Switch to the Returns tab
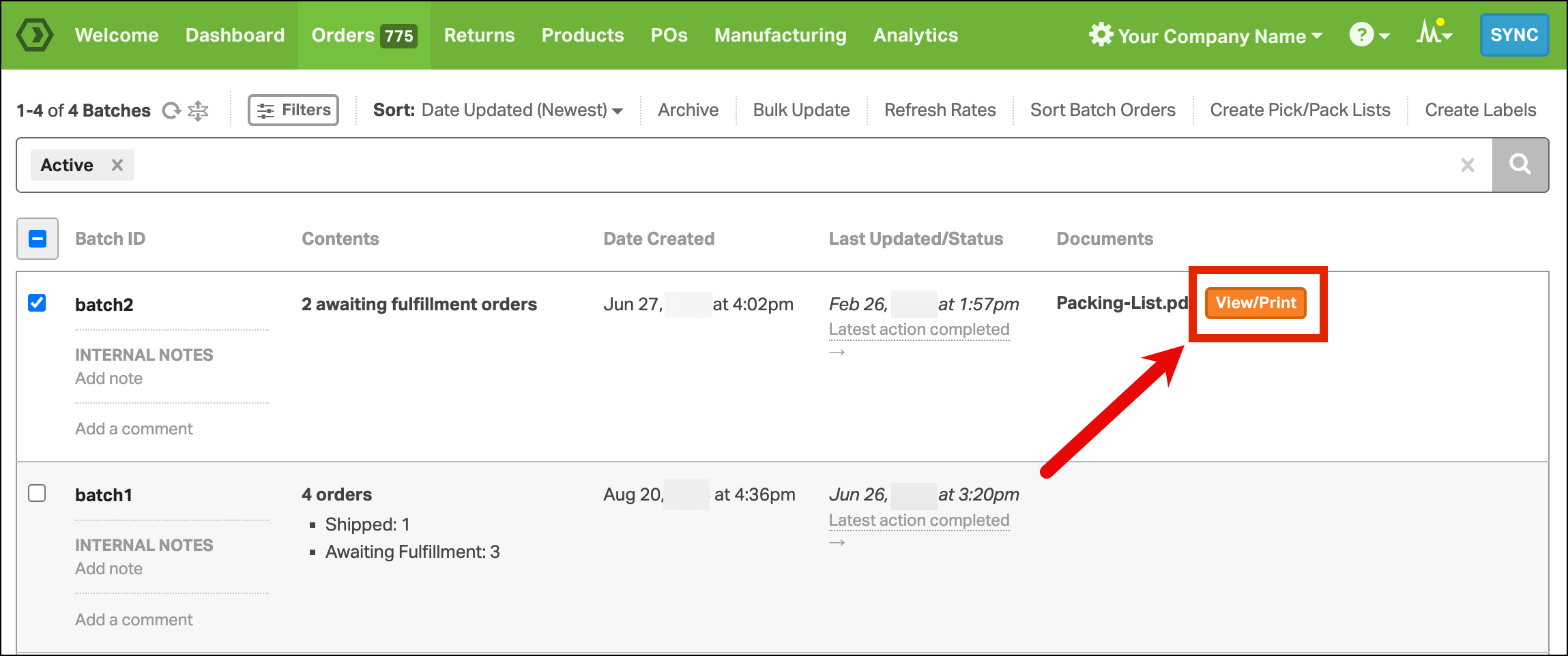The width and height of the screenshot is (1568, 656). (x=479, y=35)
